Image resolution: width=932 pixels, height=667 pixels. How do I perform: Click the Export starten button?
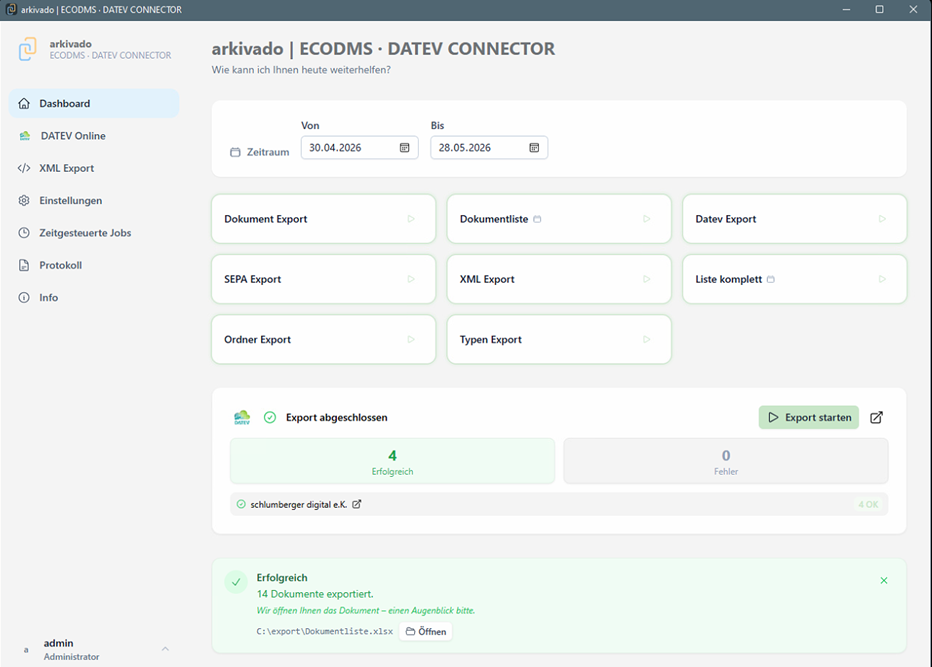tap(809, 417)
